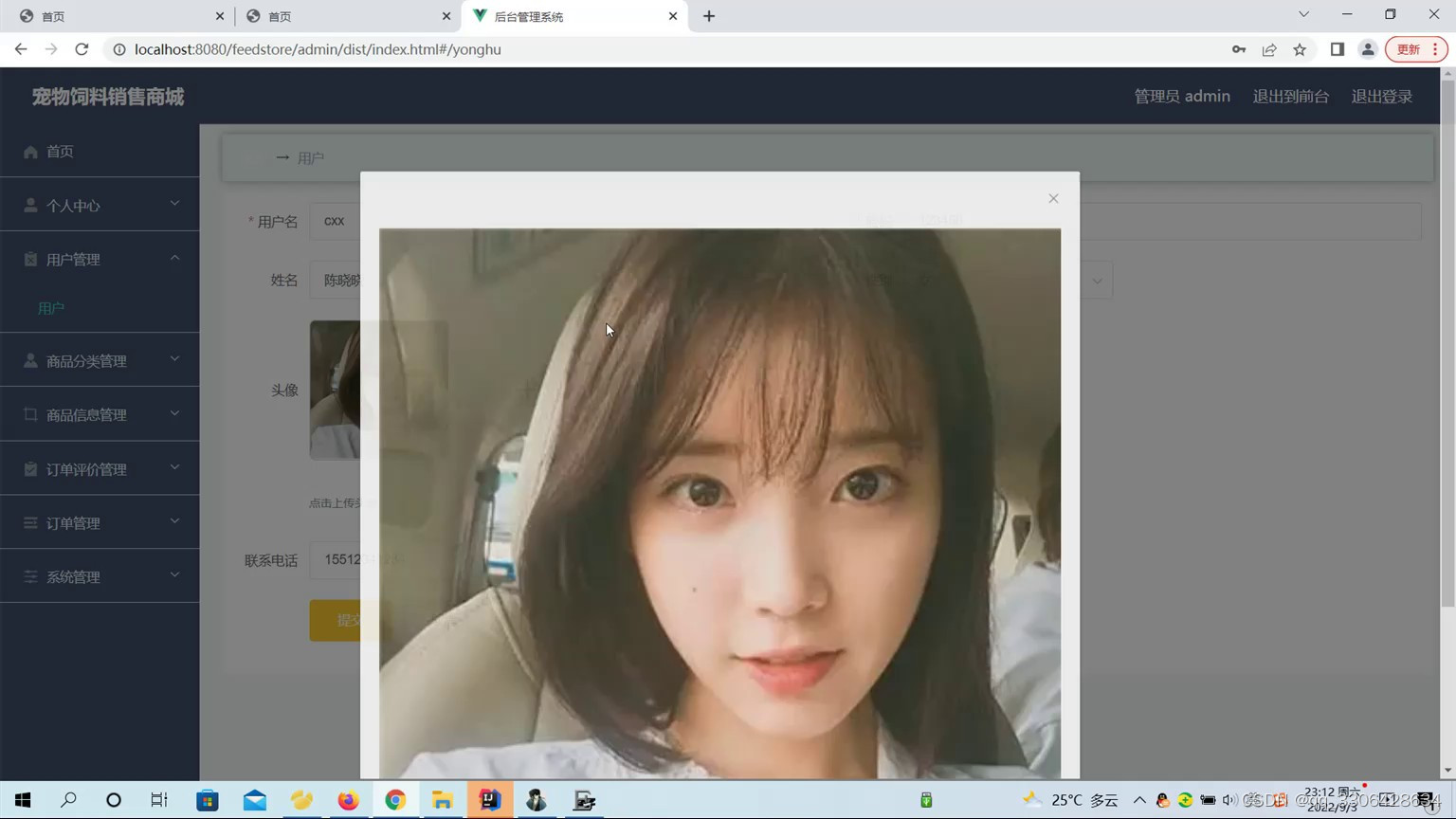The height and width of the screenshot is (819, 1456).
Task: Click the yellow 提交 submit button
Action: pyautogui.click(x=335, y=620)
